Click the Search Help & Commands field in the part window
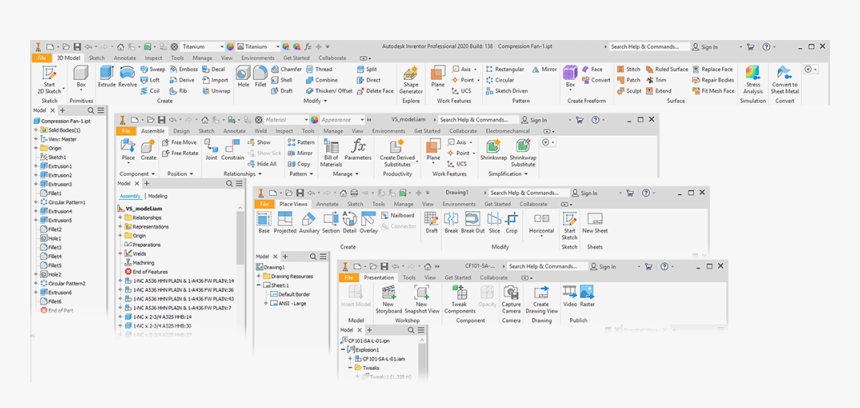Viewport: 860px width, 408px height. pos(649,47)
